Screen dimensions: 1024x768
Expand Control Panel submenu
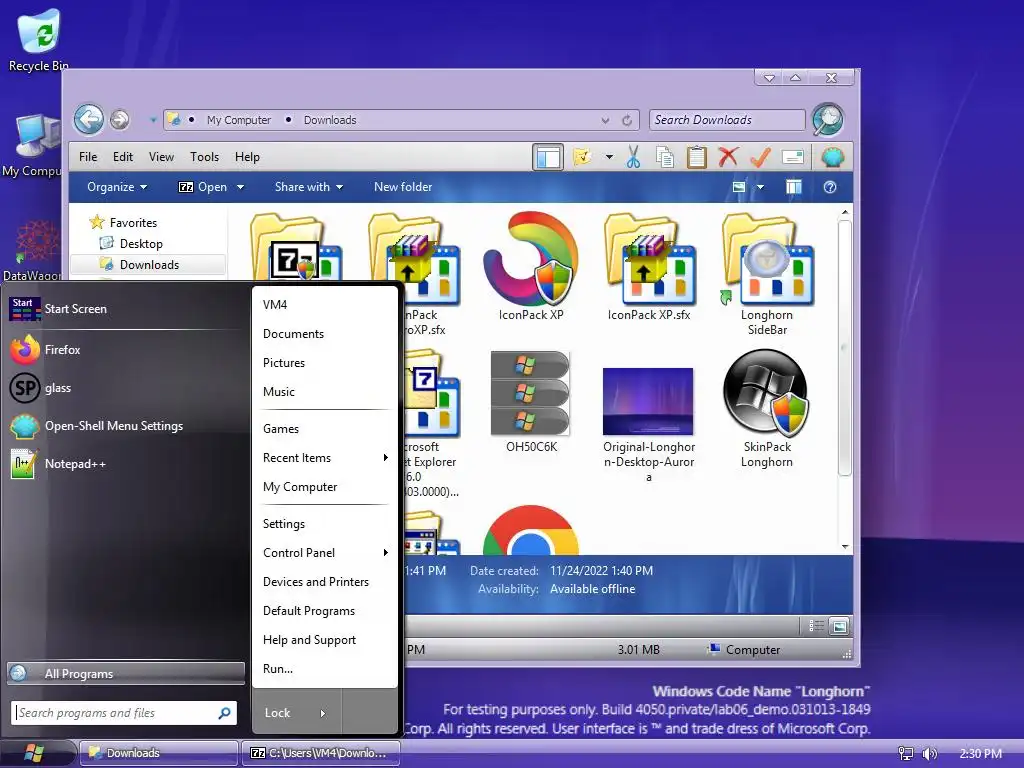point(325,552)
